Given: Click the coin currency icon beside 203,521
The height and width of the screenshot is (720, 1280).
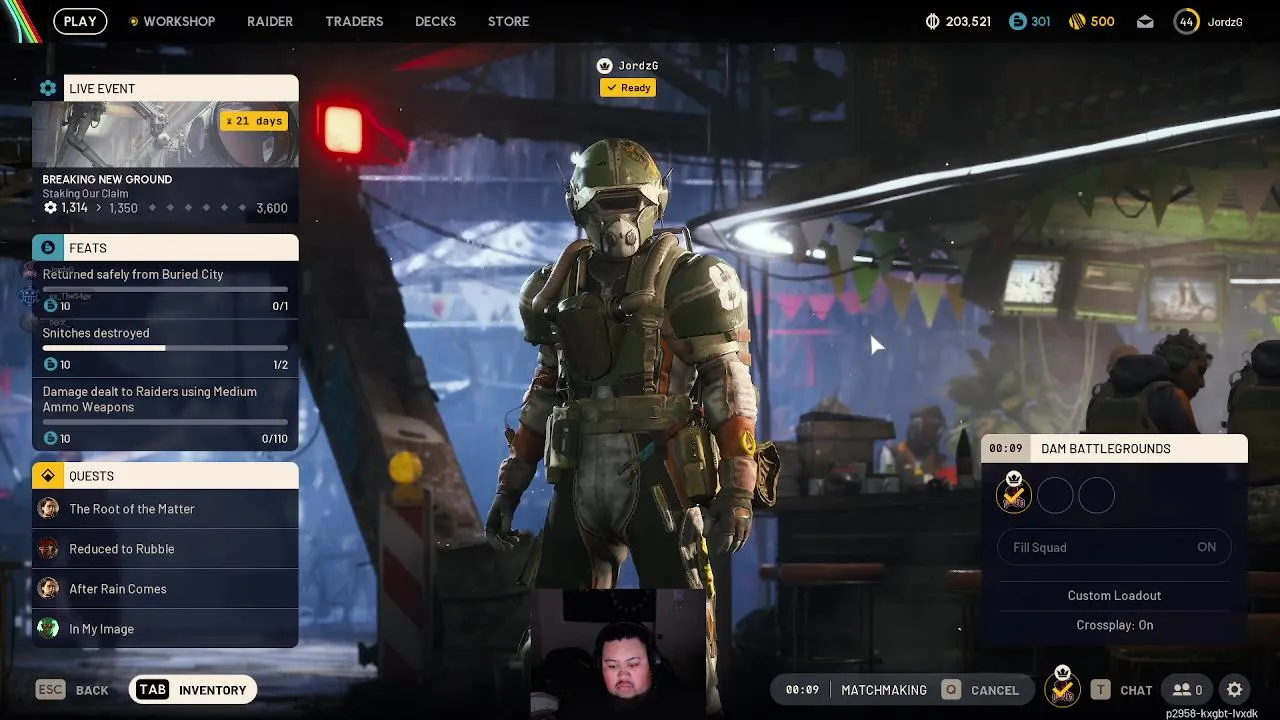Looking at the screenshot, I should coord(932,21).
